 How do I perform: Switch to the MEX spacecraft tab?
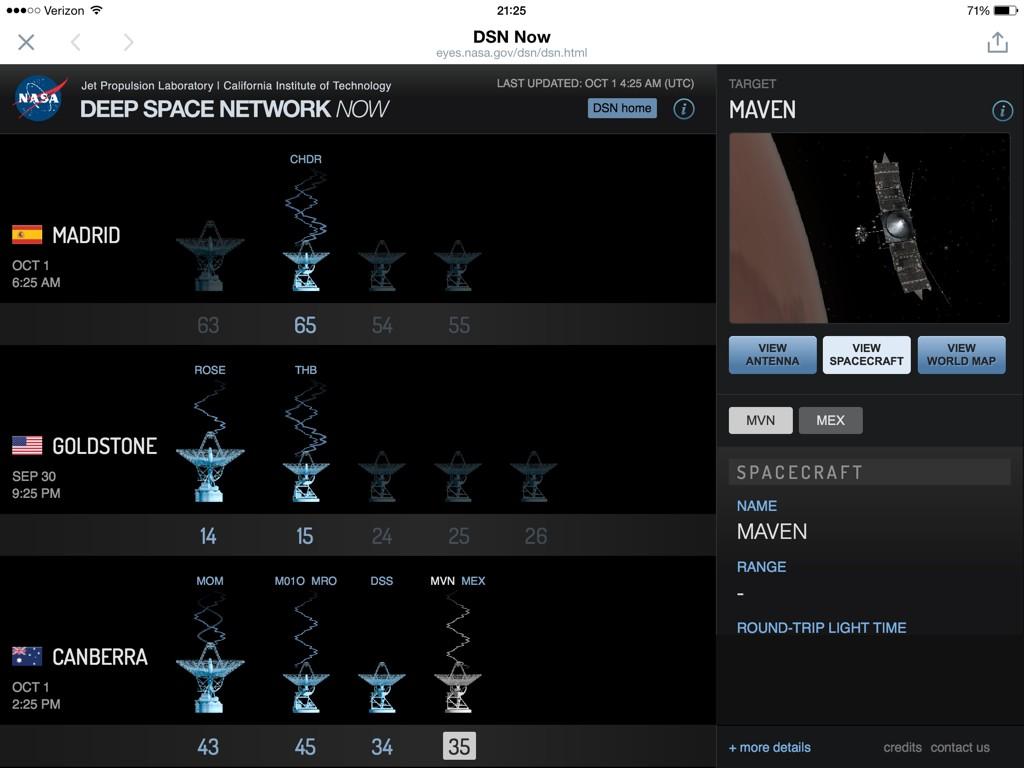point(831,421)
